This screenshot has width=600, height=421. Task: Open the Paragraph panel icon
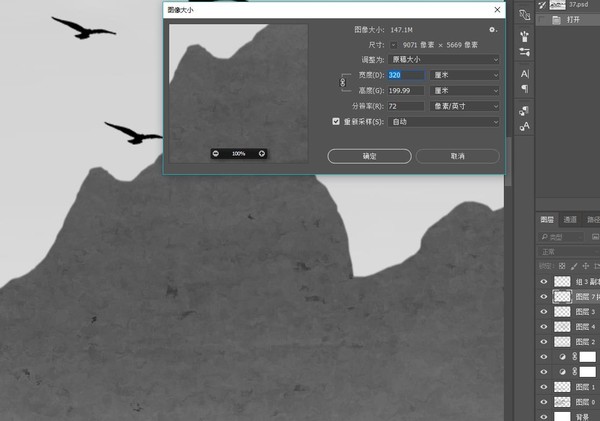(x=524, y=89)
